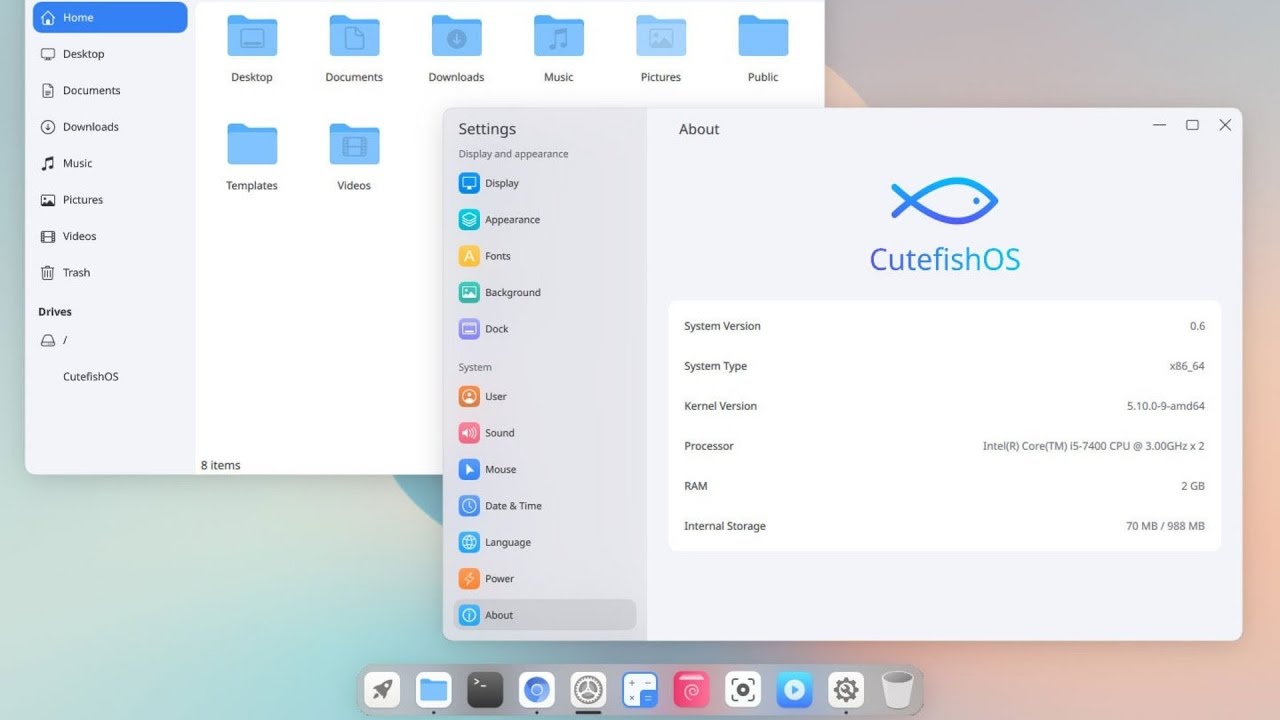Viewport: 1280px width, 720px height.
Task: Open the steering wheel dock icon
Action: click(588, 690)
